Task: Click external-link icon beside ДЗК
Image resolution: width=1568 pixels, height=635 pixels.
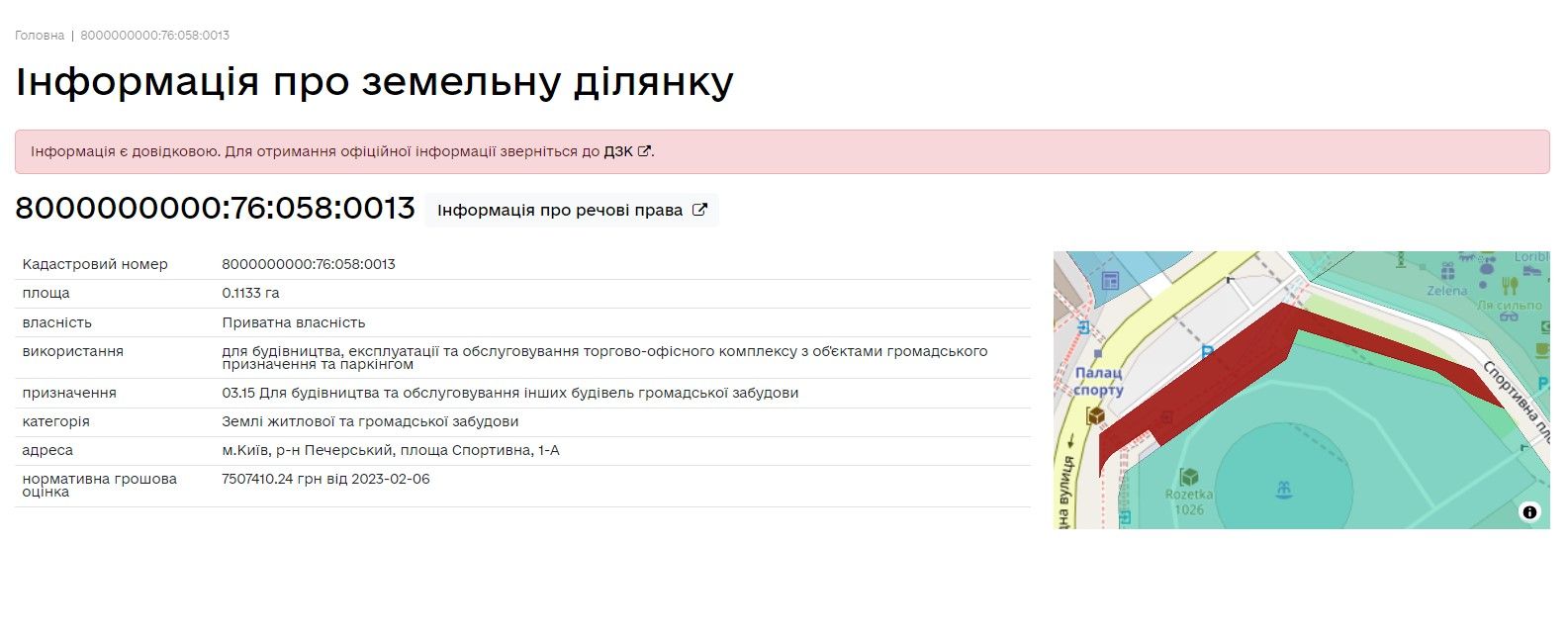Action: click(x=644, y=151)
